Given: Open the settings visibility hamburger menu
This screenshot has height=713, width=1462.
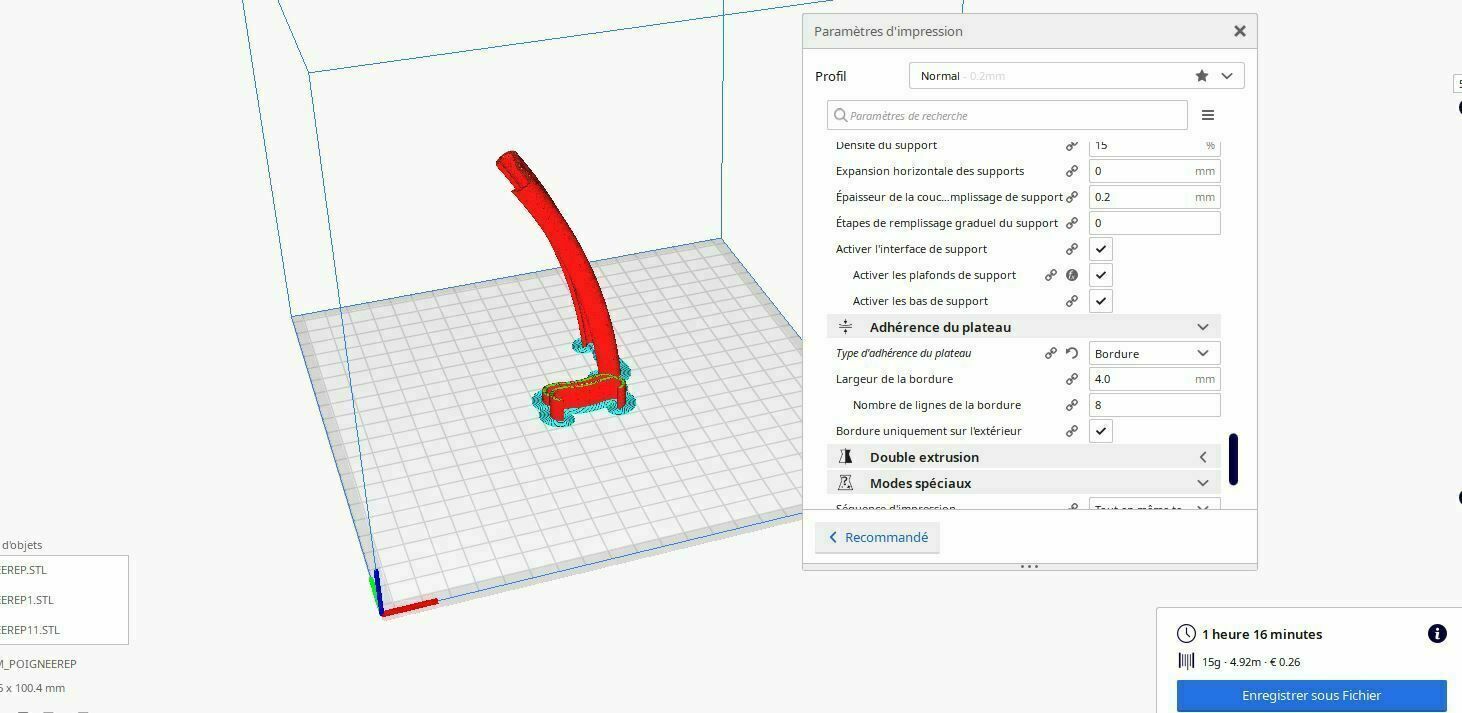Looking at the screenshot, I should (1208, 115).
